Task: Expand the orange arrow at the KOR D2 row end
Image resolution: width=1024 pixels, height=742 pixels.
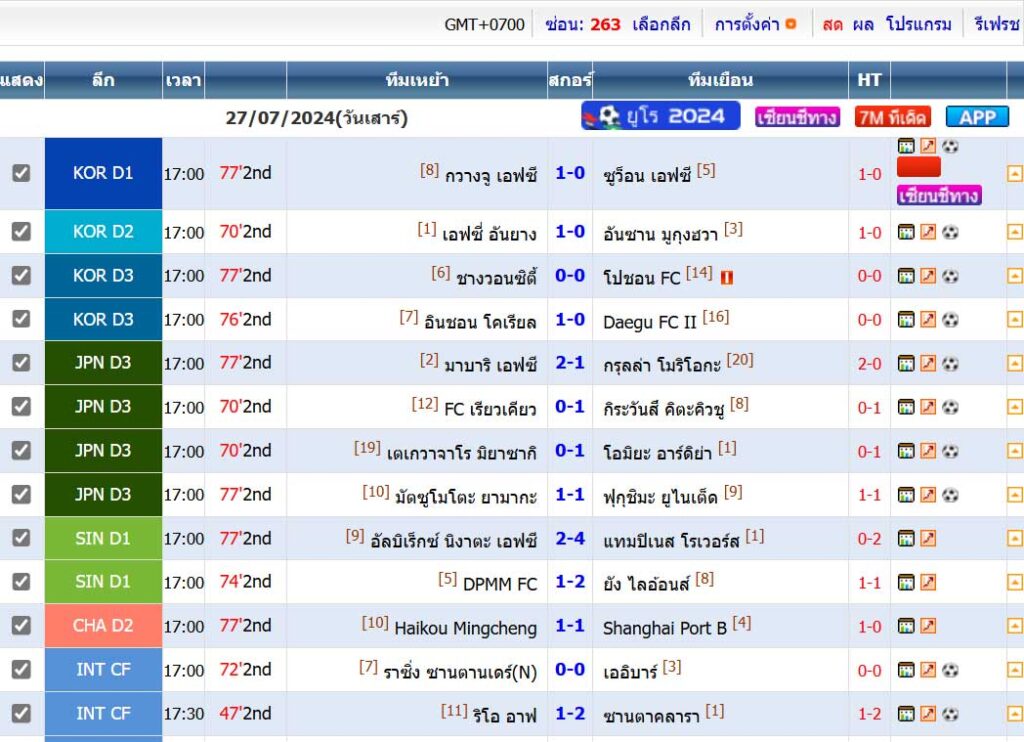Action: tap(1014, 232)
